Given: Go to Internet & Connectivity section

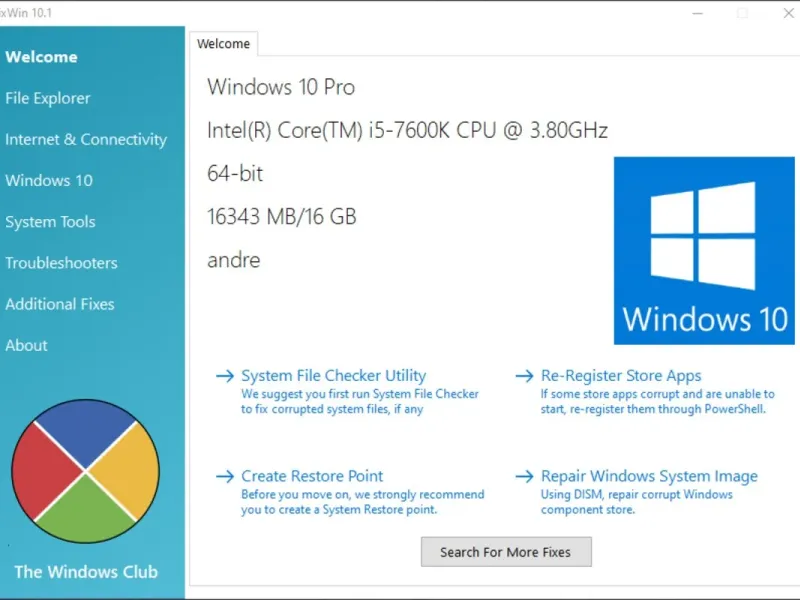Looking at the screenshot, I should 86,139.
